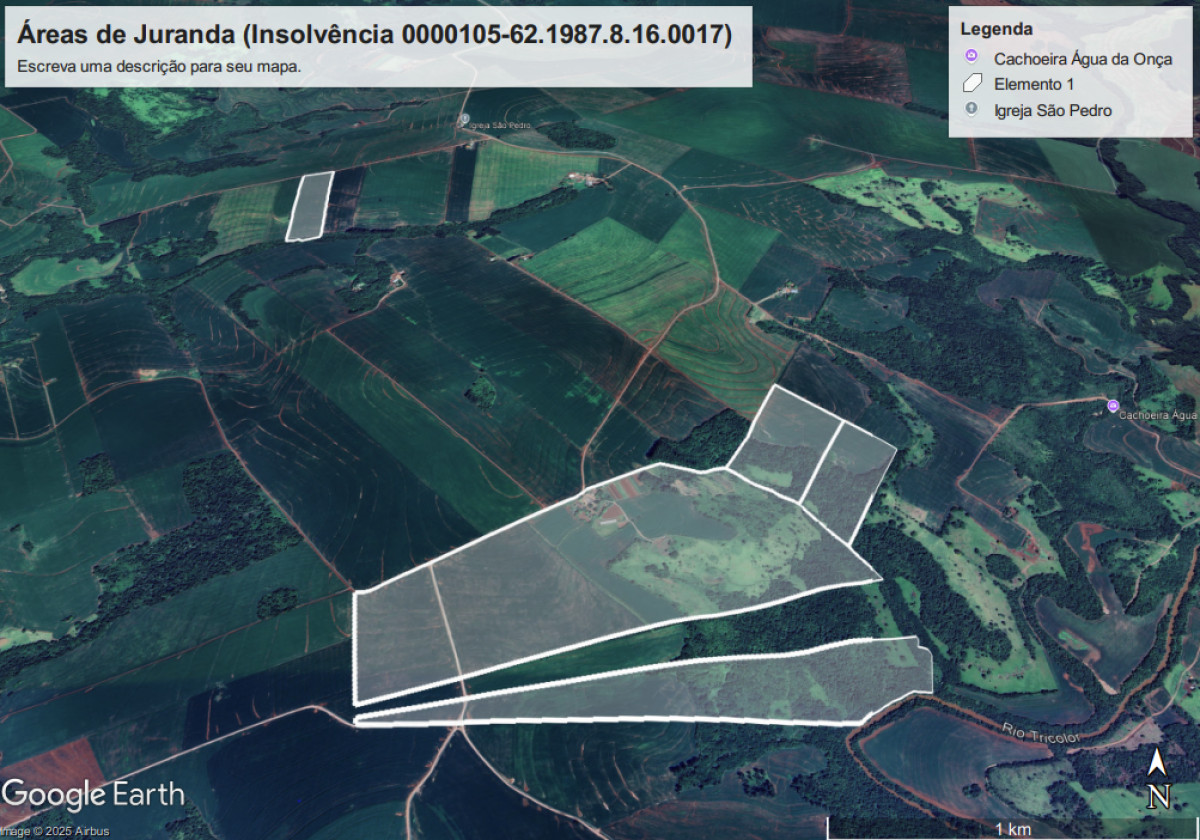Click the gray Igreja São Pedro legend icon
Screen dimensions: 1200x840
(970, 110)
